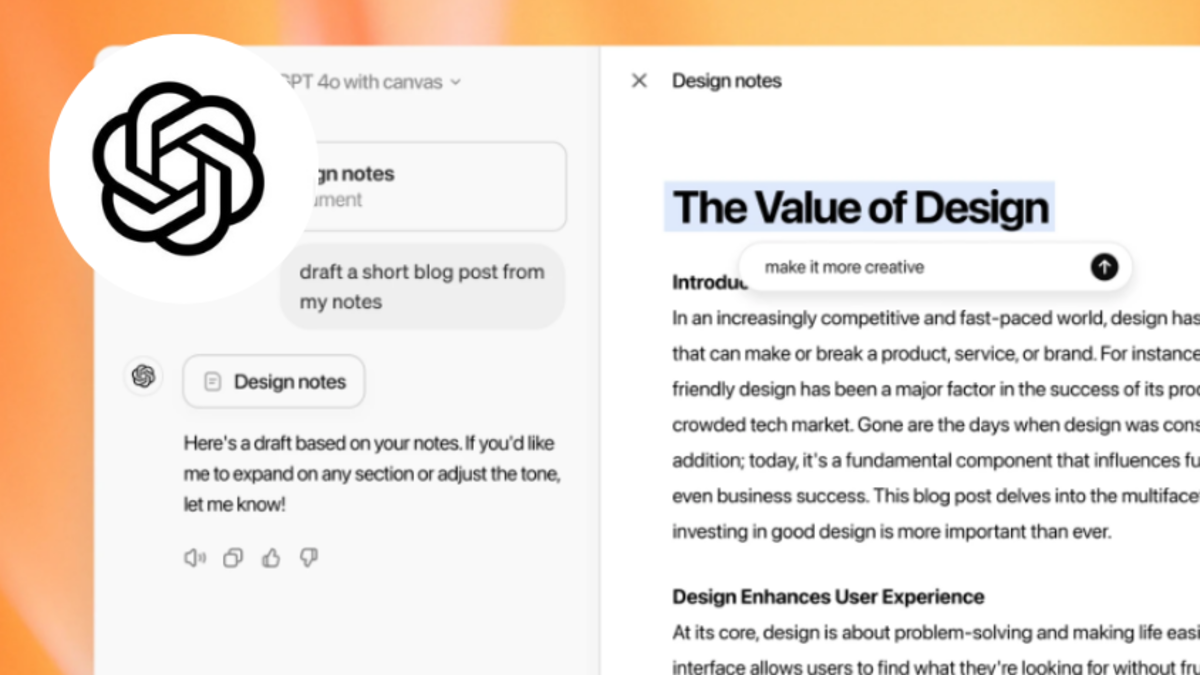
Task: Click the "Design Enhances User Experience" heading
Action: coord(828,597)
